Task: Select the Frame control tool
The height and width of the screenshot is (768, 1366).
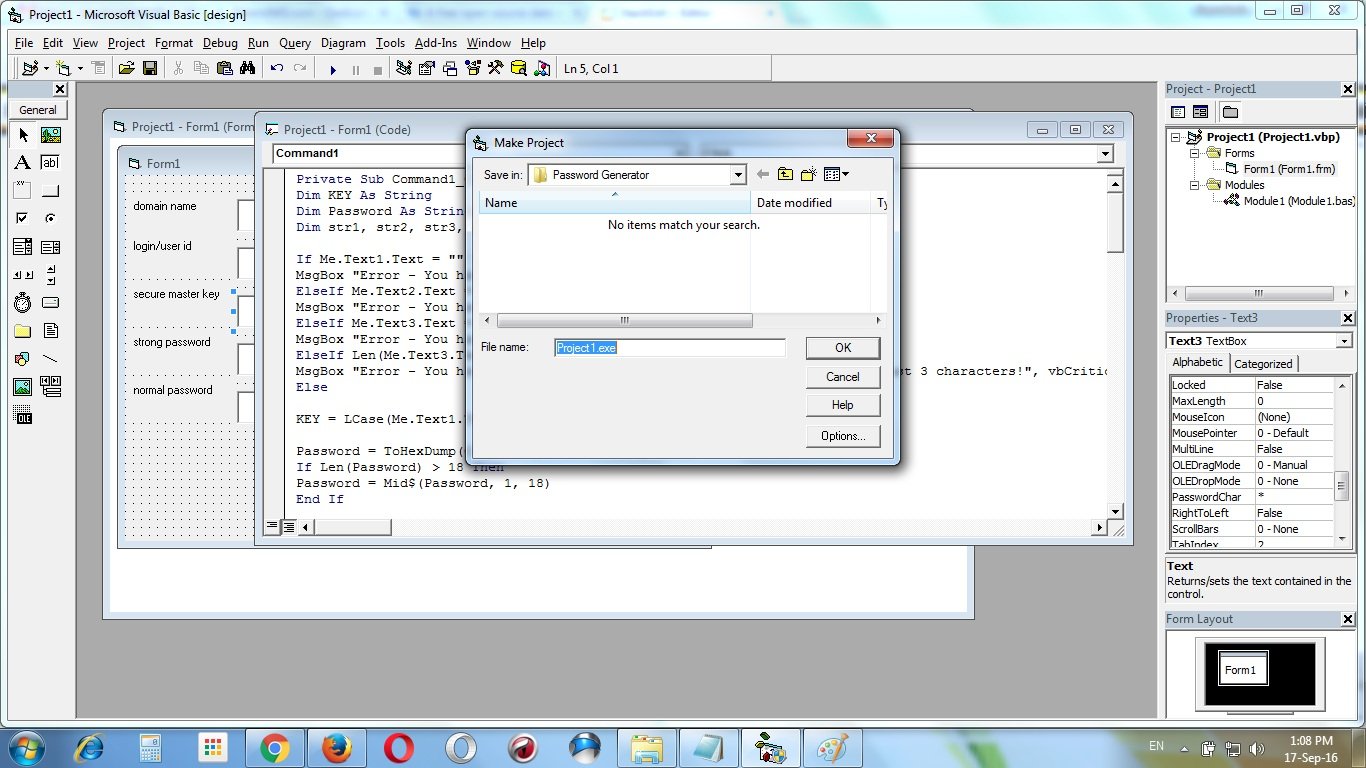Action: point(23,191)
